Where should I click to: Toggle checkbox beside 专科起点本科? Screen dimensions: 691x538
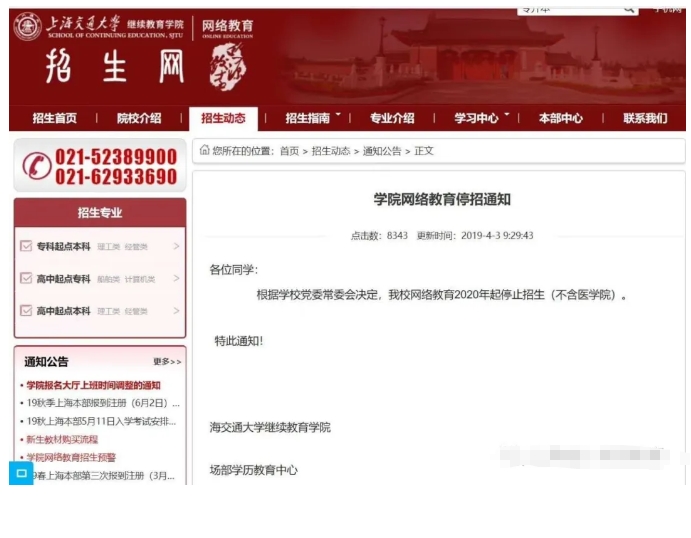click(26, 246)
